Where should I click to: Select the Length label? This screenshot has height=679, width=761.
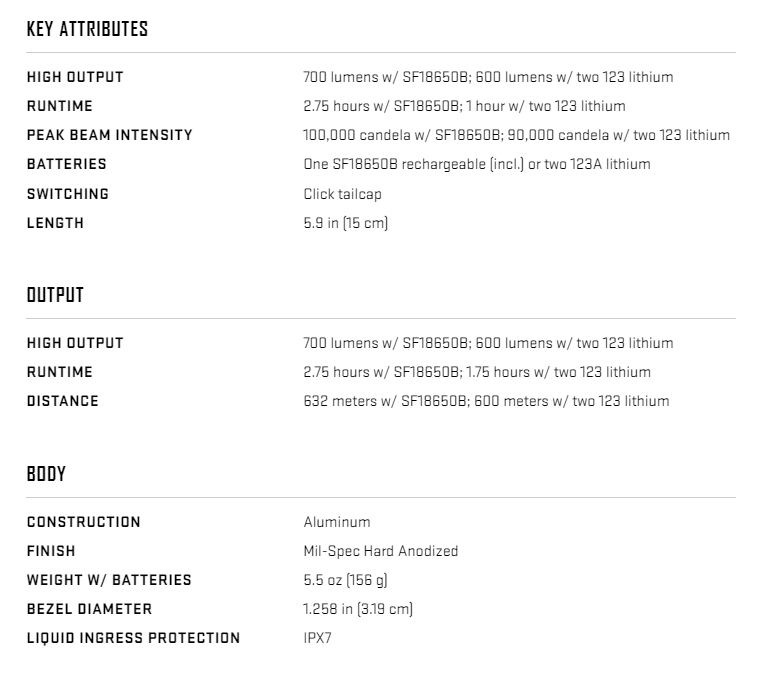pyautogui.click(x=55, y=223)
